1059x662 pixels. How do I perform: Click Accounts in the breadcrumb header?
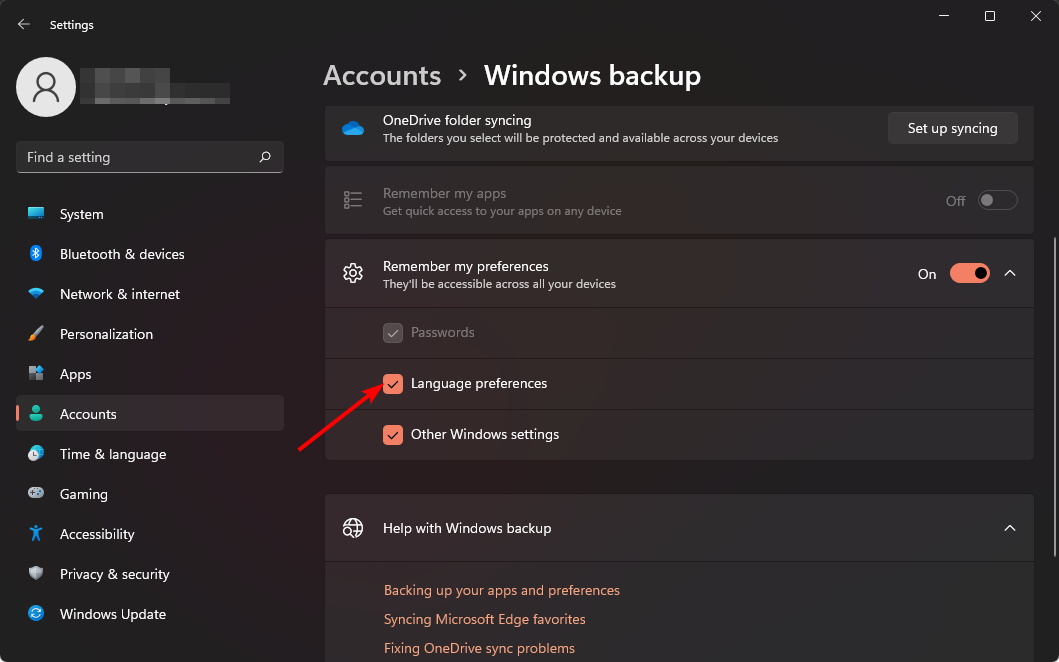(x=382, y=76)
